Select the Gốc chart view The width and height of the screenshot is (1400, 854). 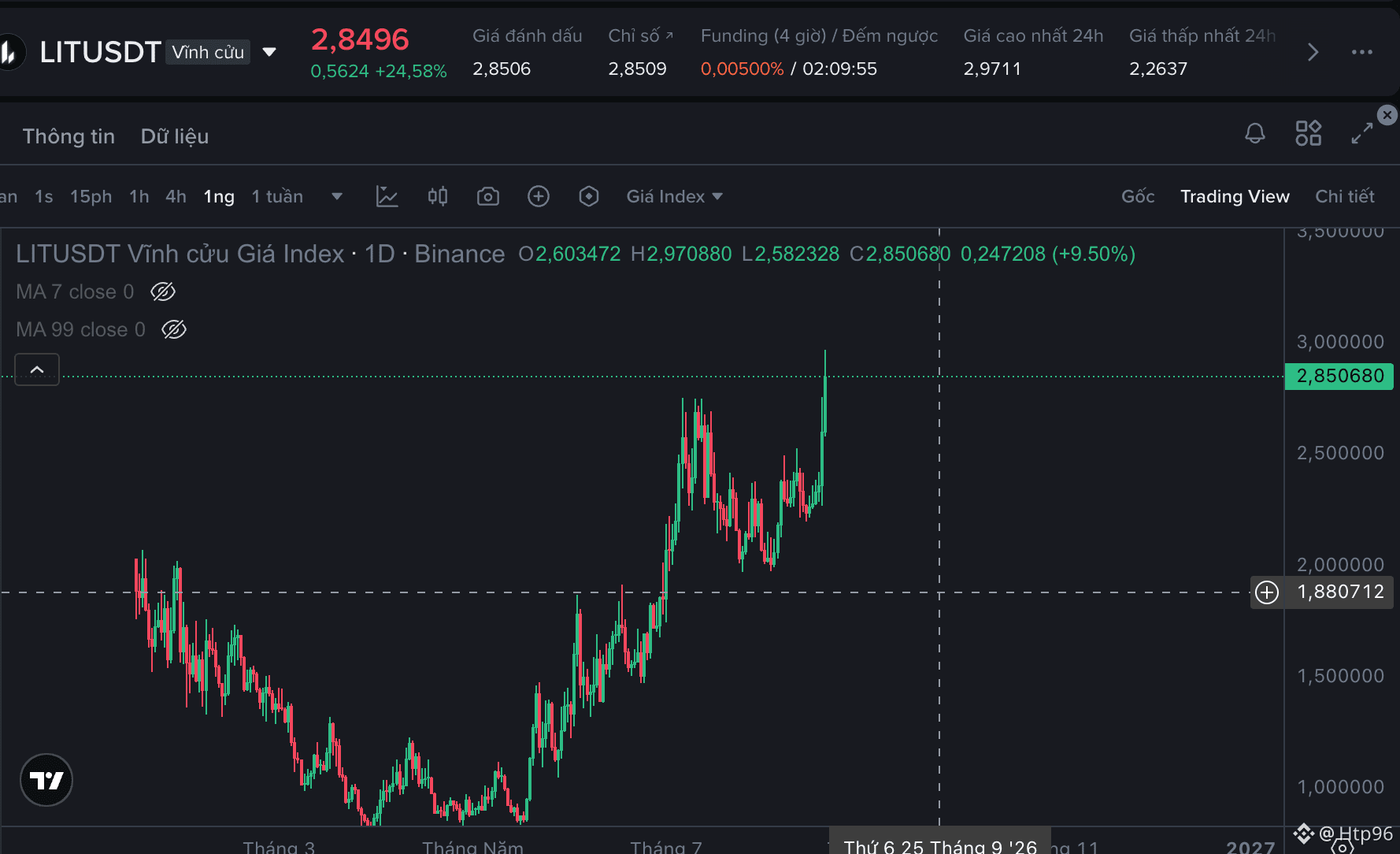tap(1138, 196)
